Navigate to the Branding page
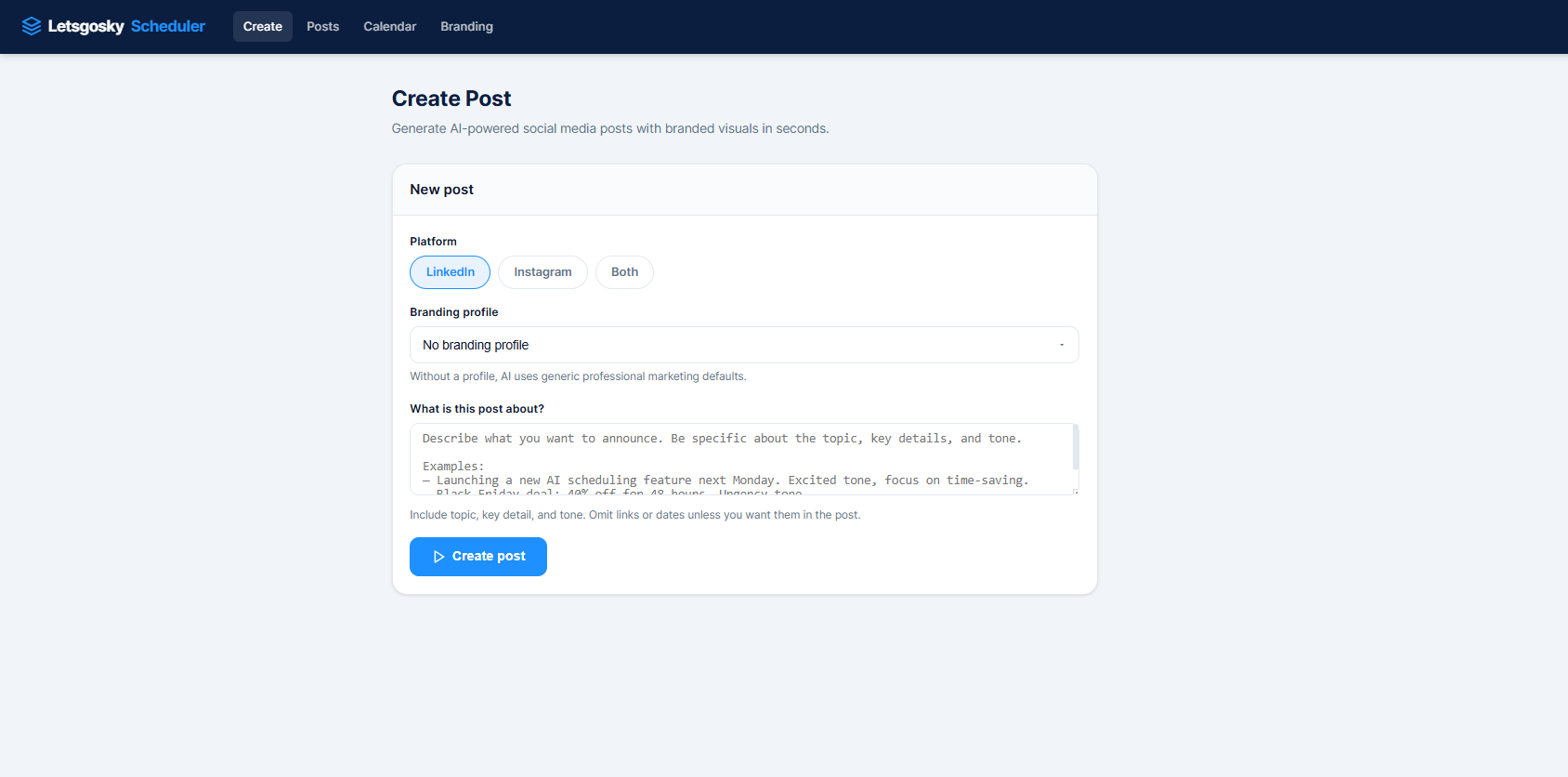The image size is (1568, 777). tap(466, 26)
